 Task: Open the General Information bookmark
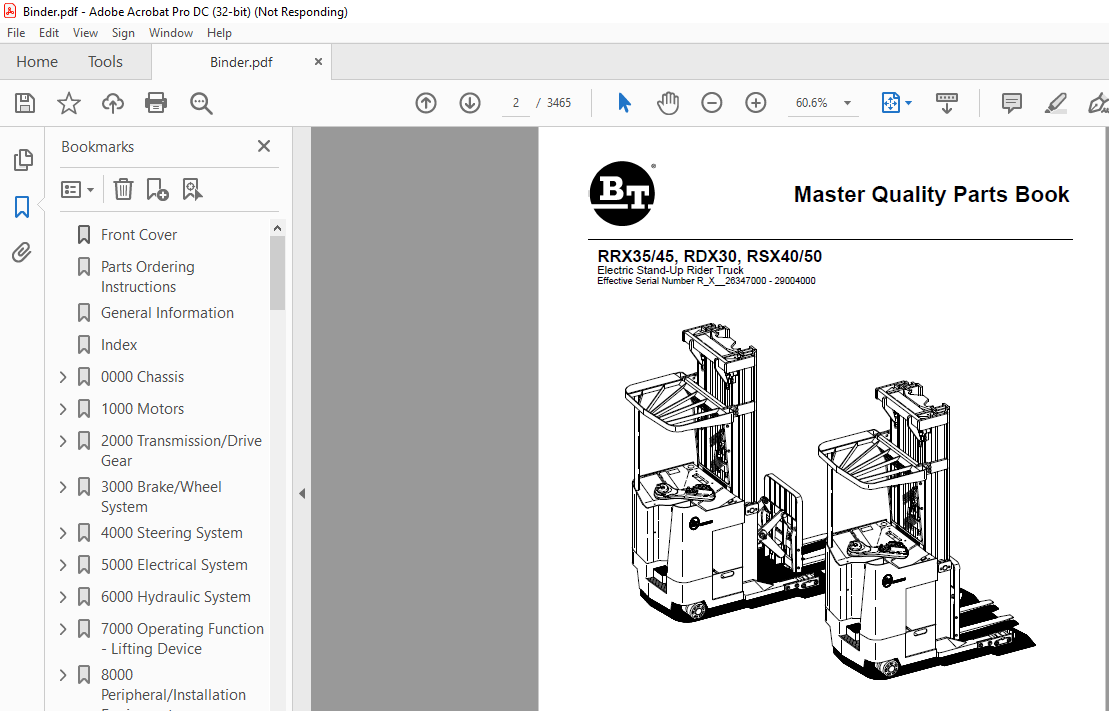click(167, 313)
